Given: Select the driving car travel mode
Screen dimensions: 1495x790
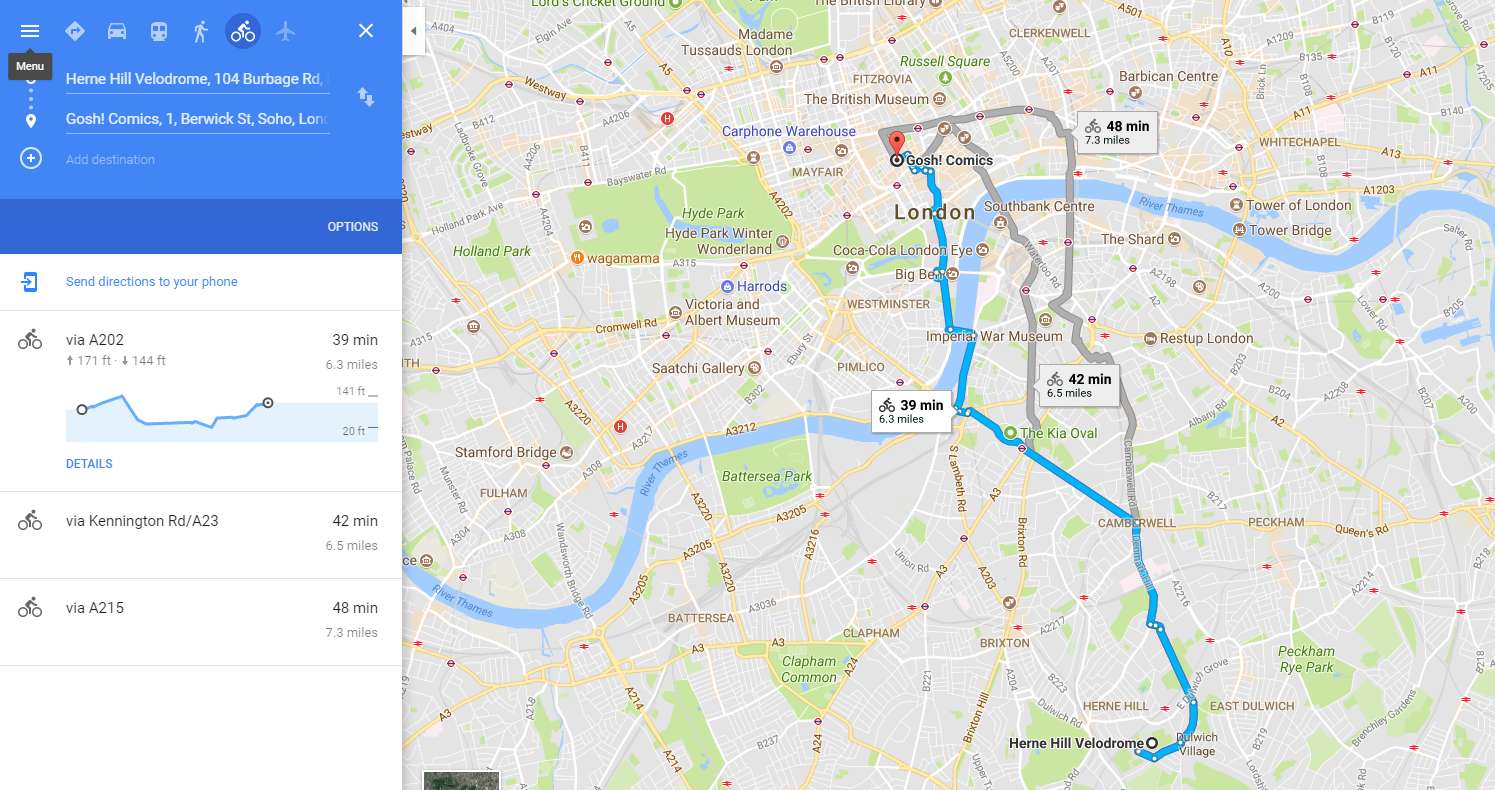Looking at the screenshot, I should (117, 31).
